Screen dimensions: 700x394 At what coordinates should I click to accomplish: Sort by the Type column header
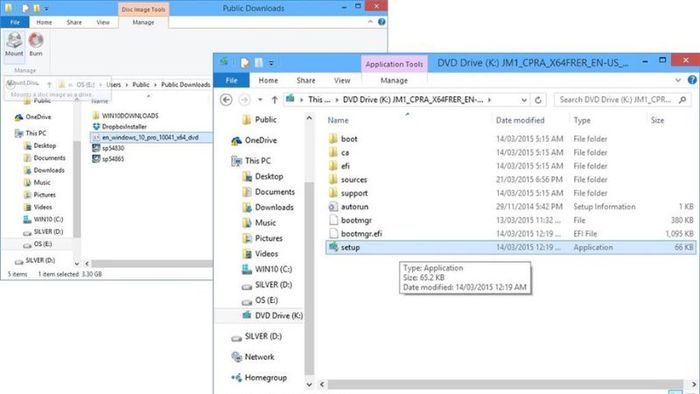(x=582, y=120)
